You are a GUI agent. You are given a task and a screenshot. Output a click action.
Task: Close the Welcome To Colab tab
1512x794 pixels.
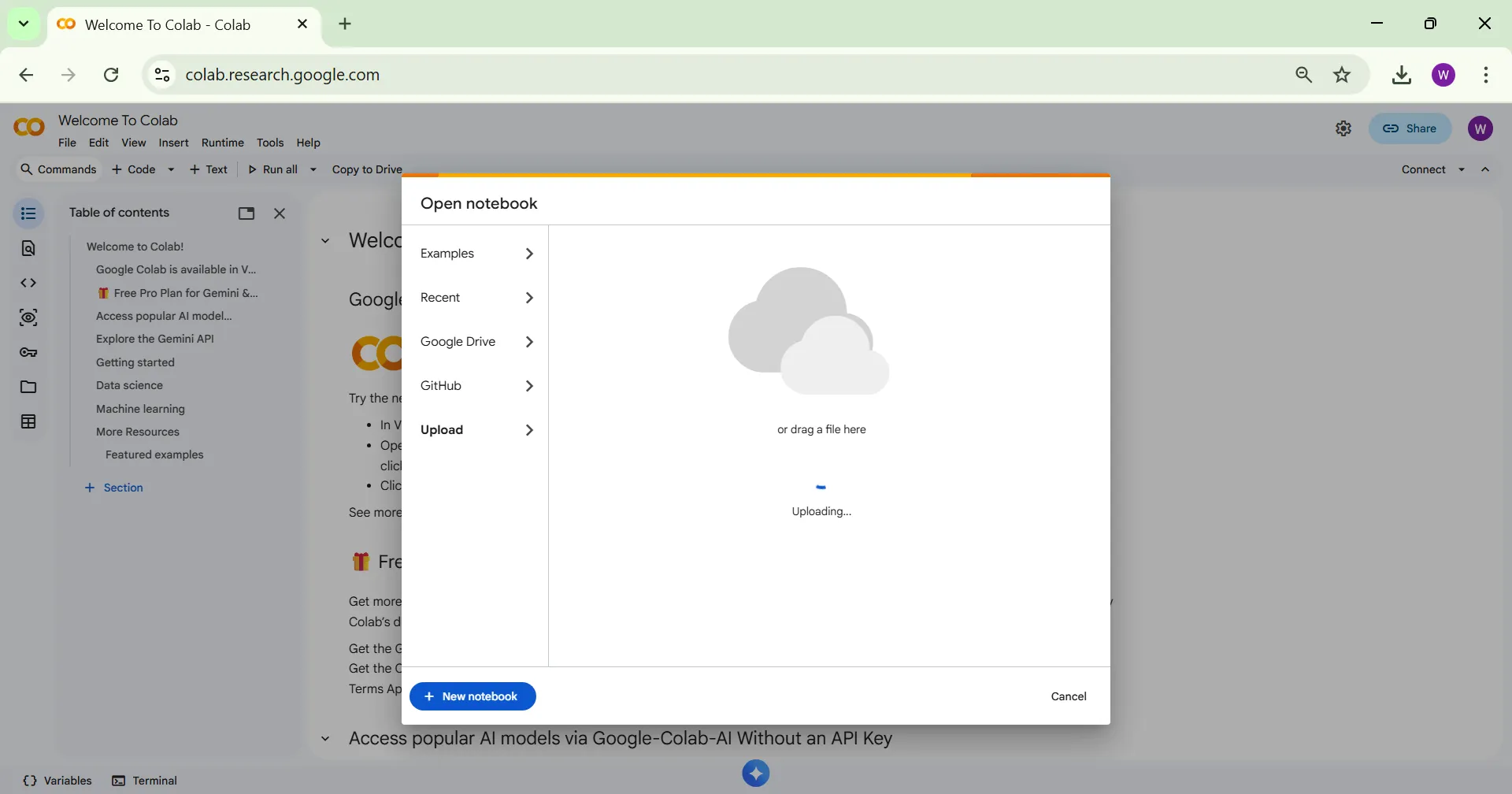302,24
